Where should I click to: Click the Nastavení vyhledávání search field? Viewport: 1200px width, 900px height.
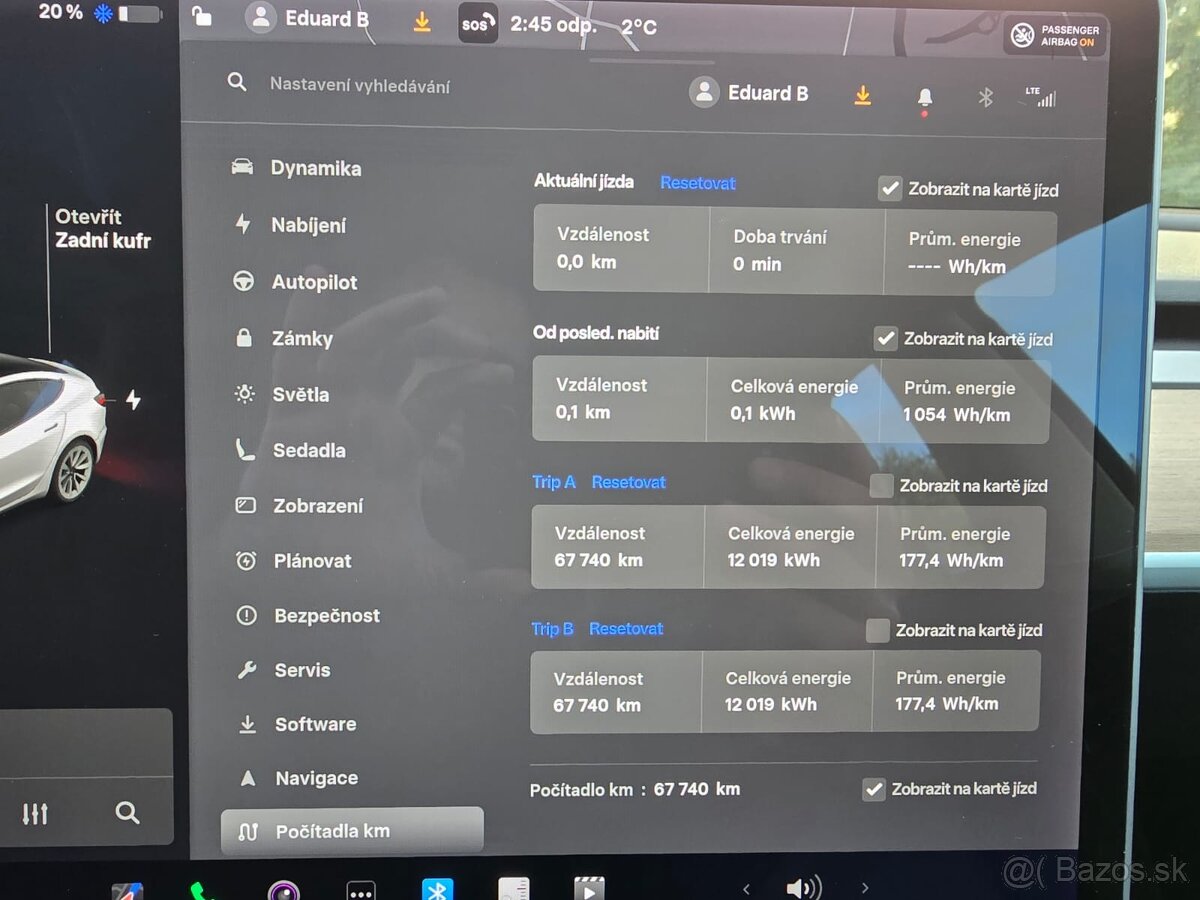360,86
